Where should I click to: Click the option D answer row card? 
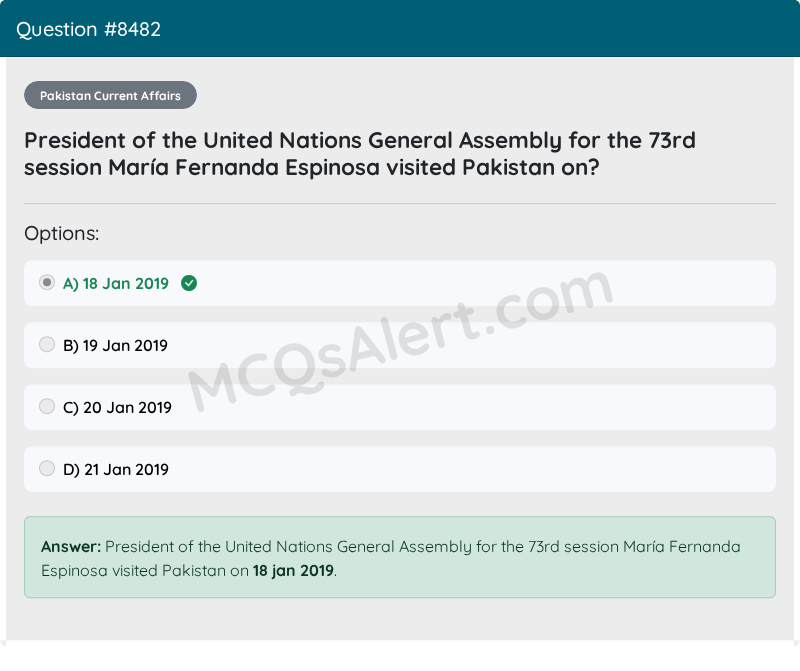(x=400, y=469)
